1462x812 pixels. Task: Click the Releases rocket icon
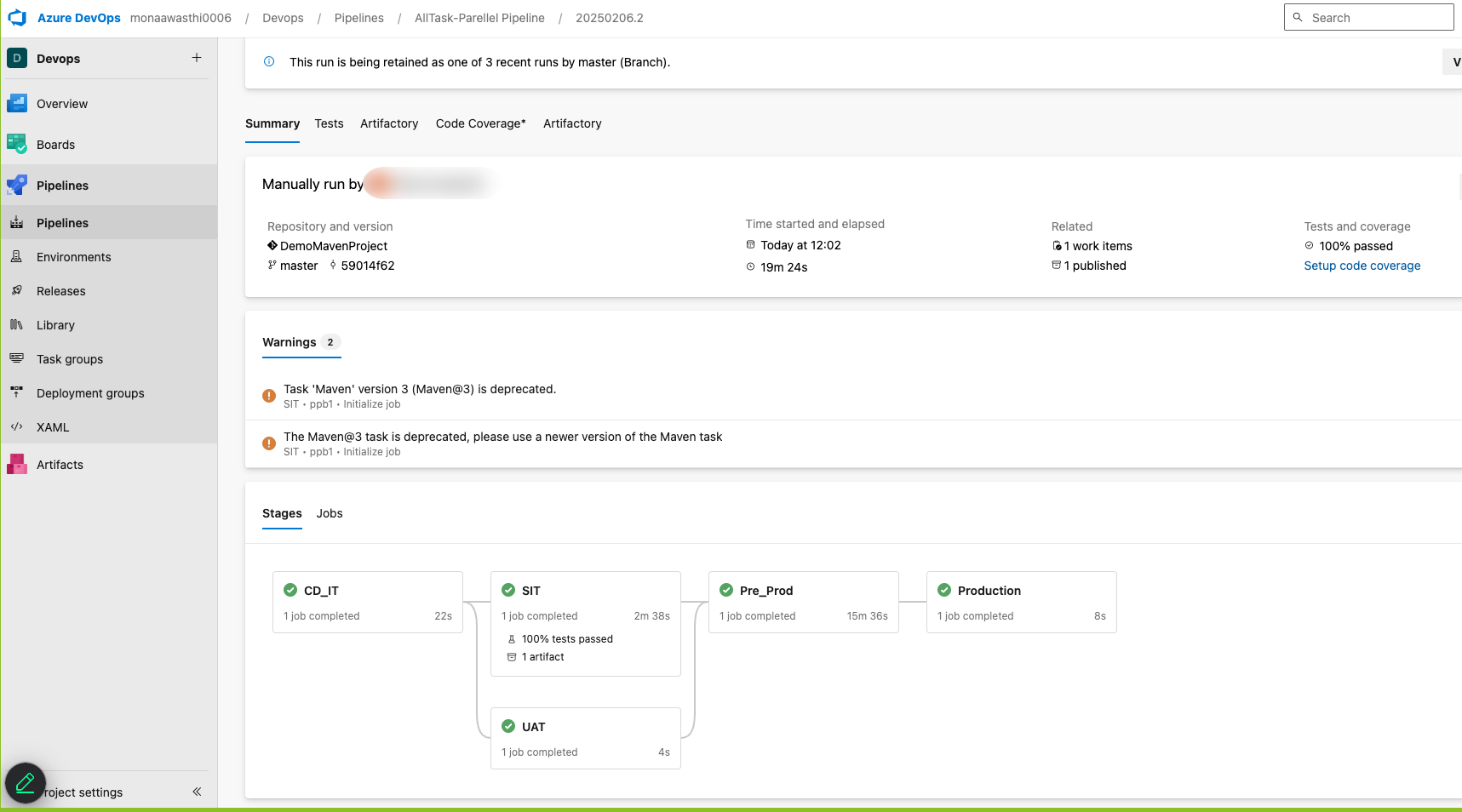point(17,291)
